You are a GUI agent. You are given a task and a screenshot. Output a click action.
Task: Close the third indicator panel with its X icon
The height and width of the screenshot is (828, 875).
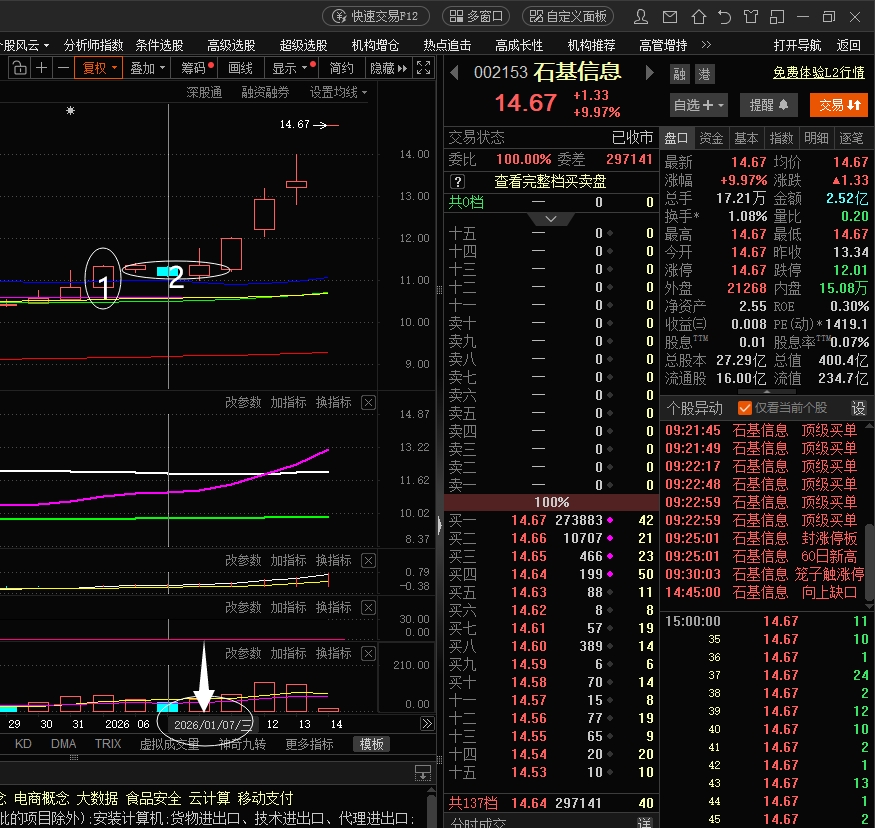[368, 607]
